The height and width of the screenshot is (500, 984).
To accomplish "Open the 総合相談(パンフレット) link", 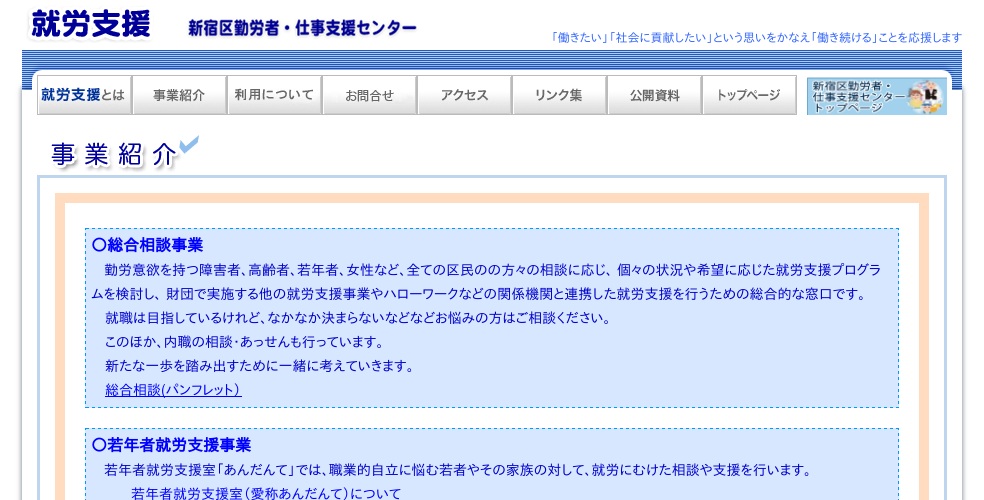I will [173, 390].
